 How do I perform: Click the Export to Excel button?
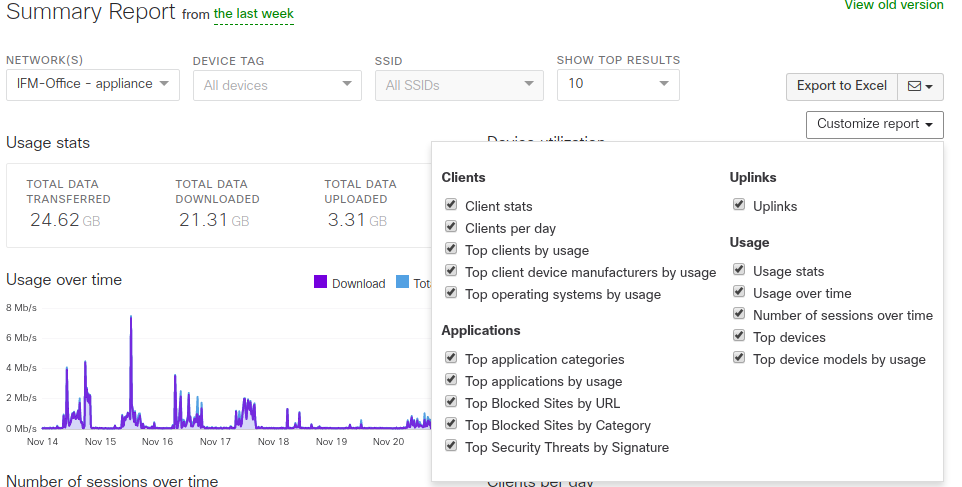[x=842, y=86]
